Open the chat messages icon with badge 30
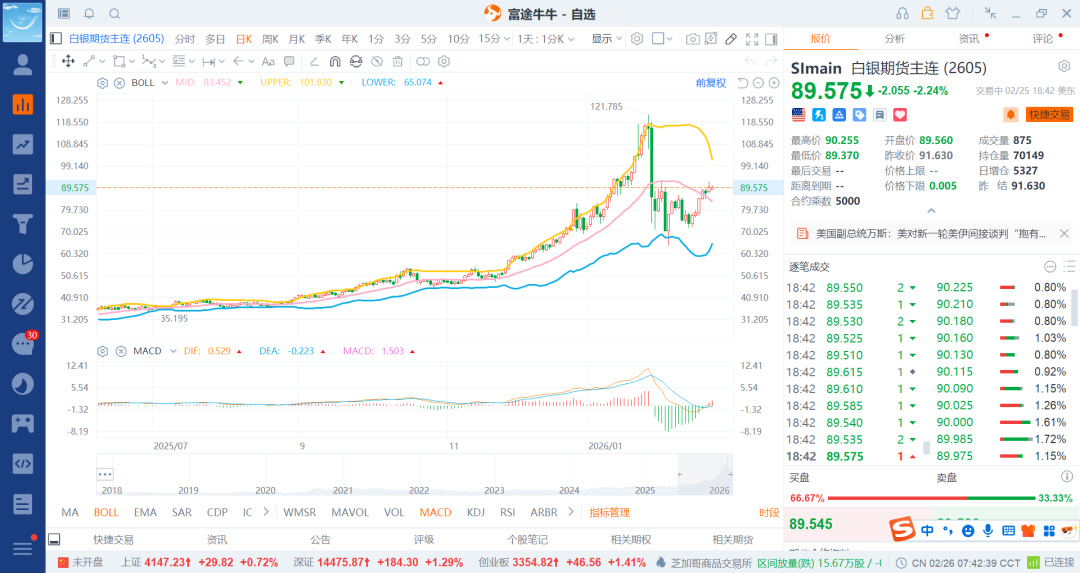This screenshot has height=573, width=1080. [x=23, y=344]
